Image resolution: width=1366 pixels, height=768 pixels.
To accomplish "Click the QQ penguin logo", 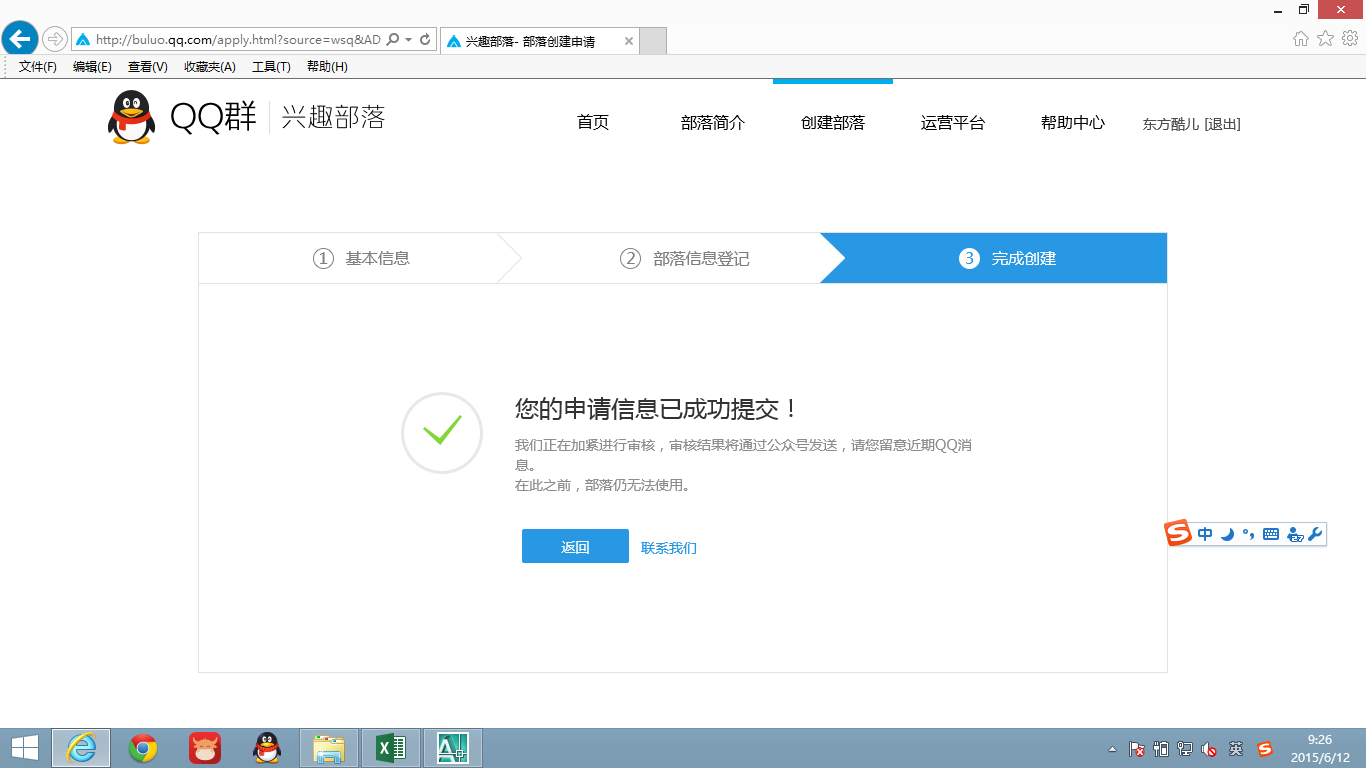I will tap(131, 118).
